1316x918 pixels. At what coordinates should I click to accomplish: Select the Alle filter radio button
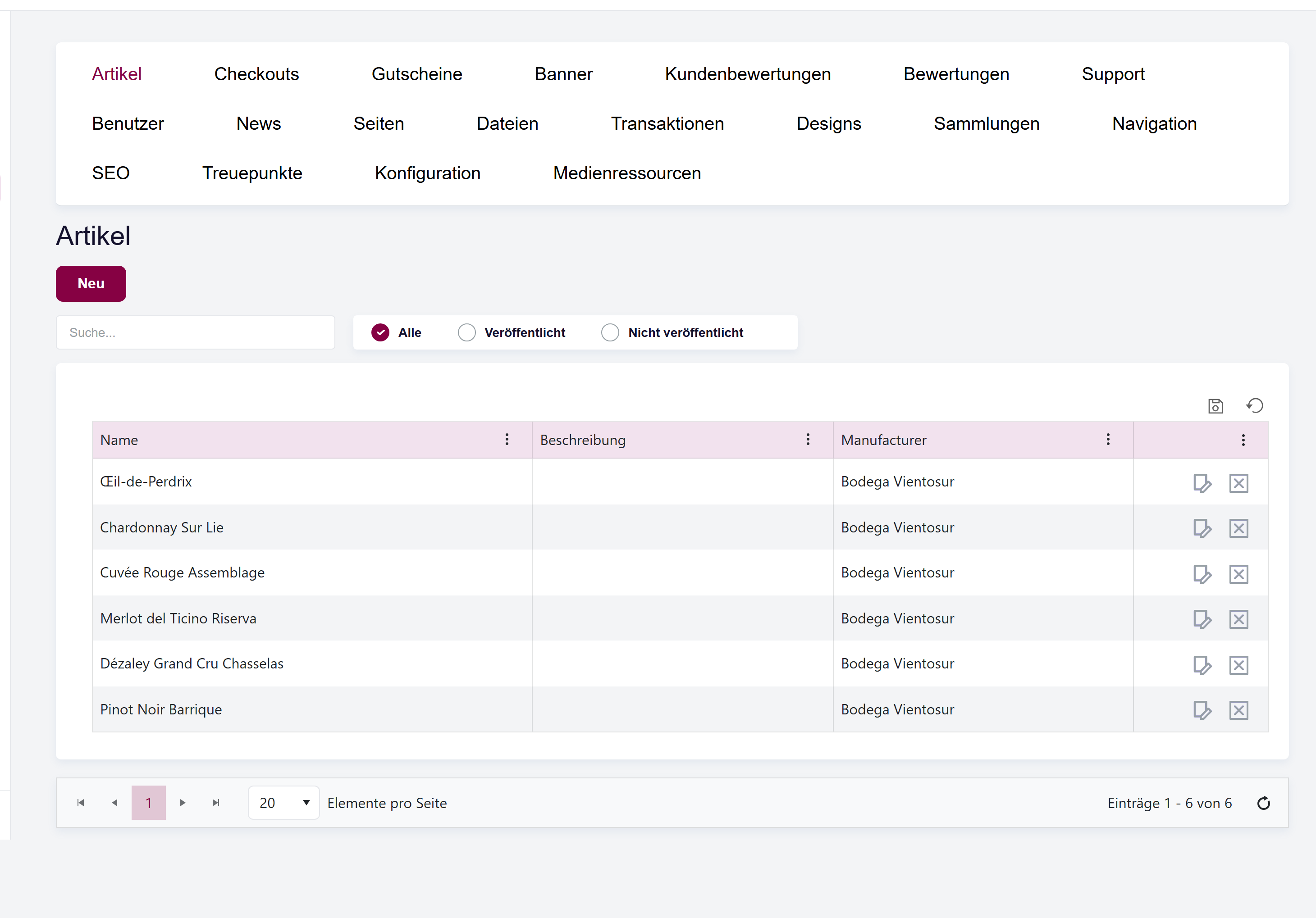pos(380,332)
